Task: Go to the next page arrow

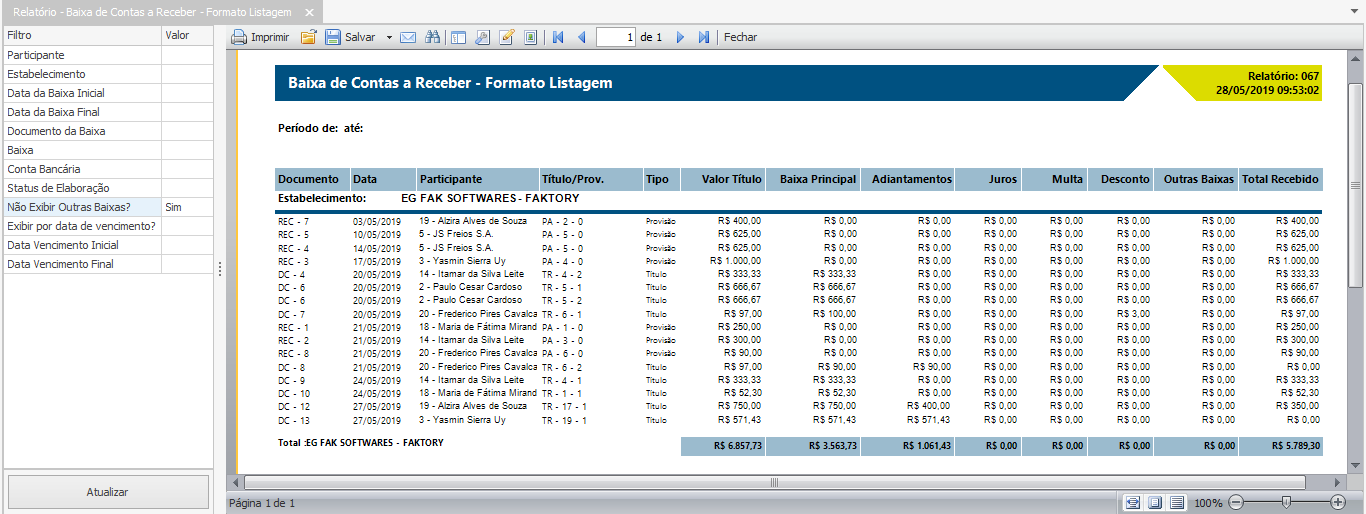Action: (680, 37)
